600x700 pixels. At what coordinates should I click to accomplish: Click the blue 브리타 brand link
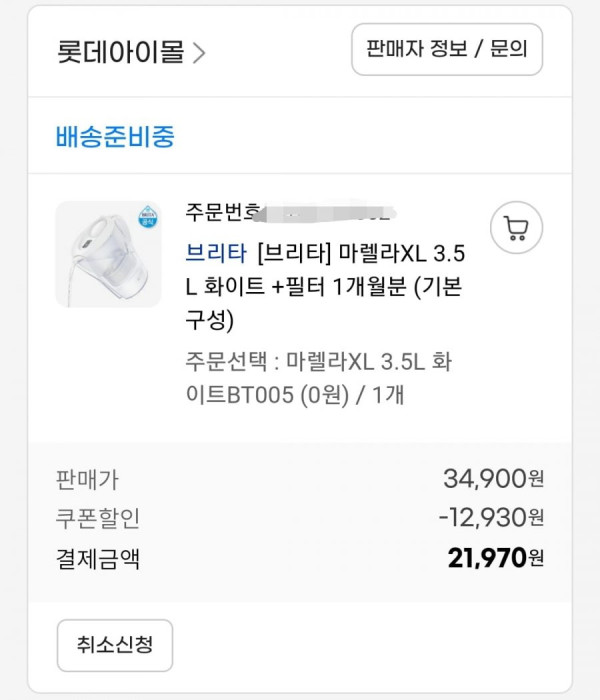click(216, 253)
